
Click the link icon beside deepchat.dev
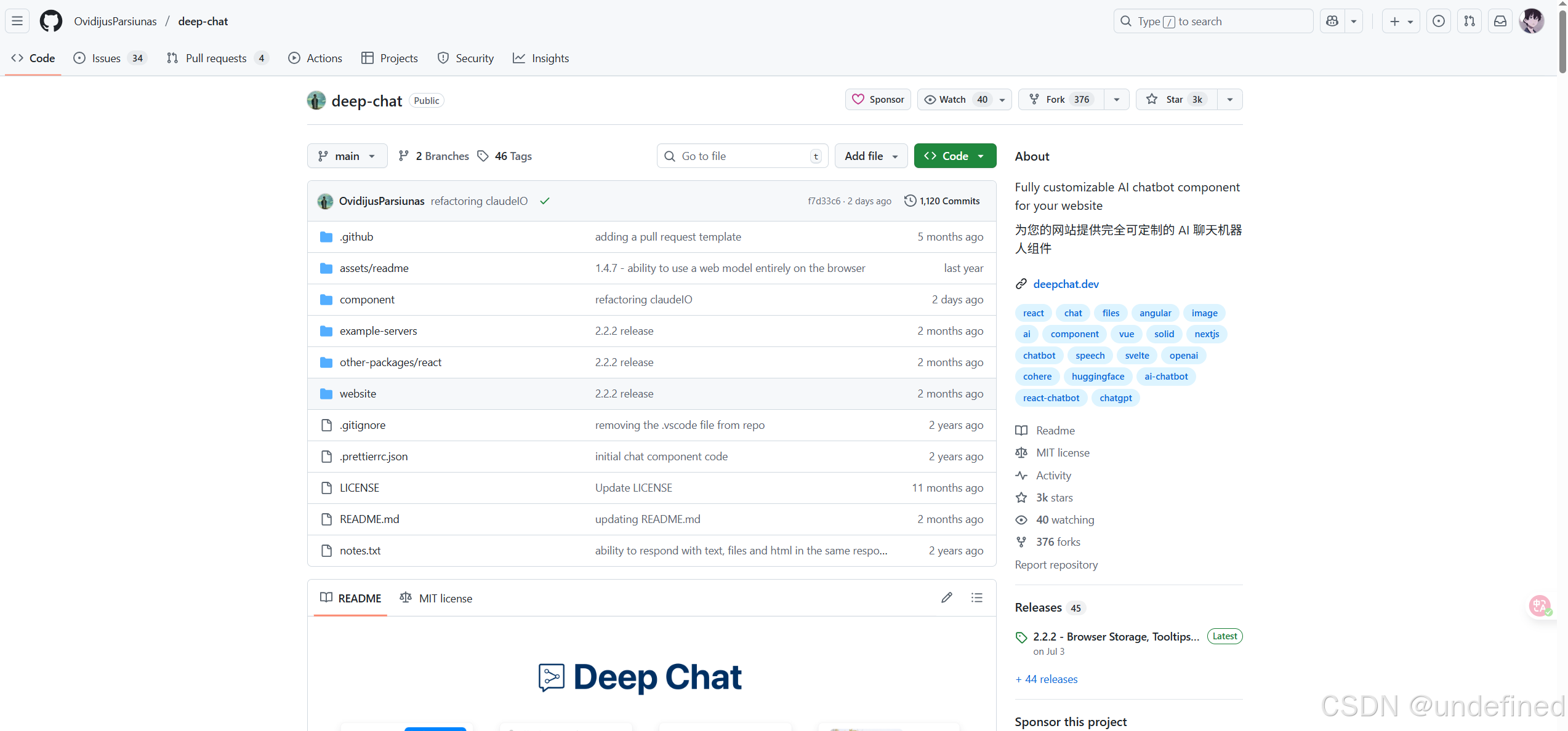(x=1021, y=284)
